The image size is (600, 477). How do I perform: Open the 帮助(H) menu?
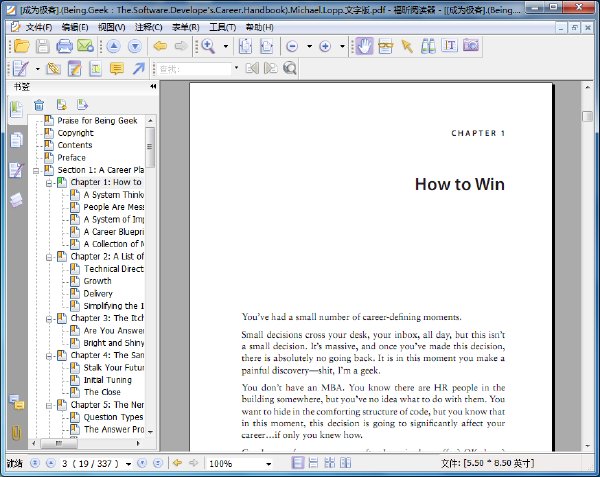[259, 27]
